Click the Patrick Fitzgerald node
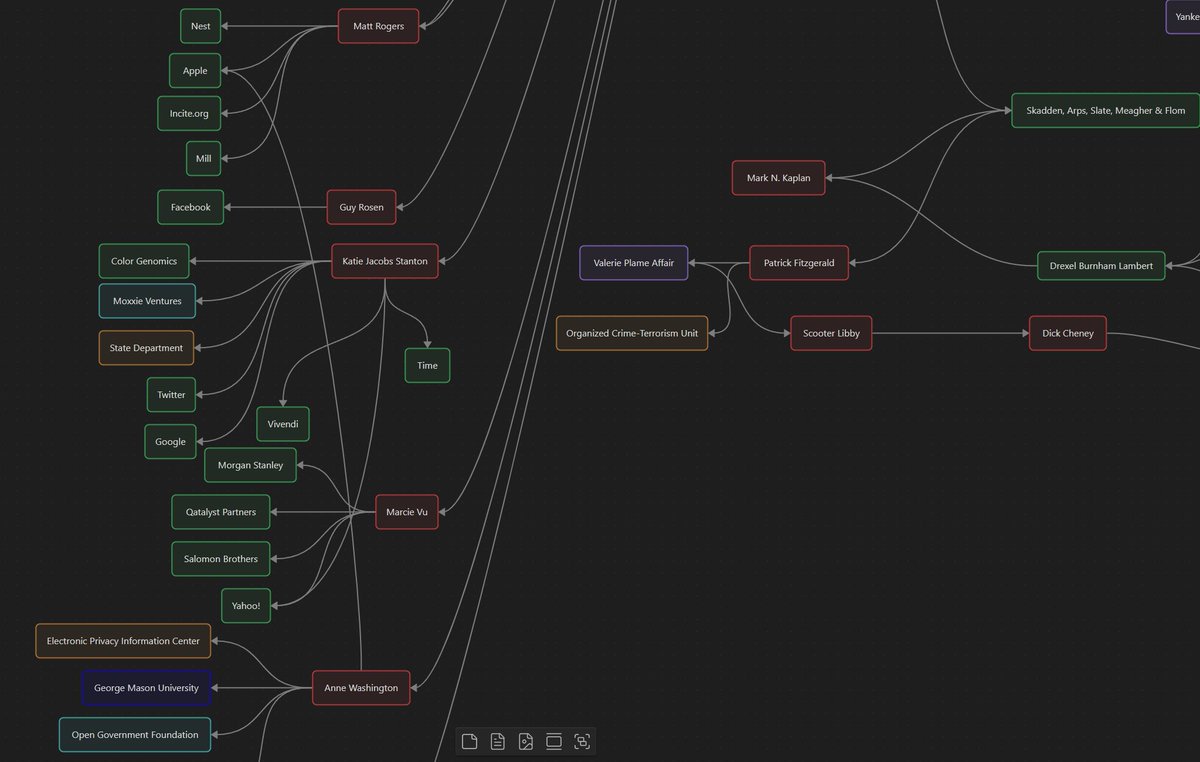This screenshot has height=762, width=1200. (799, 263)
